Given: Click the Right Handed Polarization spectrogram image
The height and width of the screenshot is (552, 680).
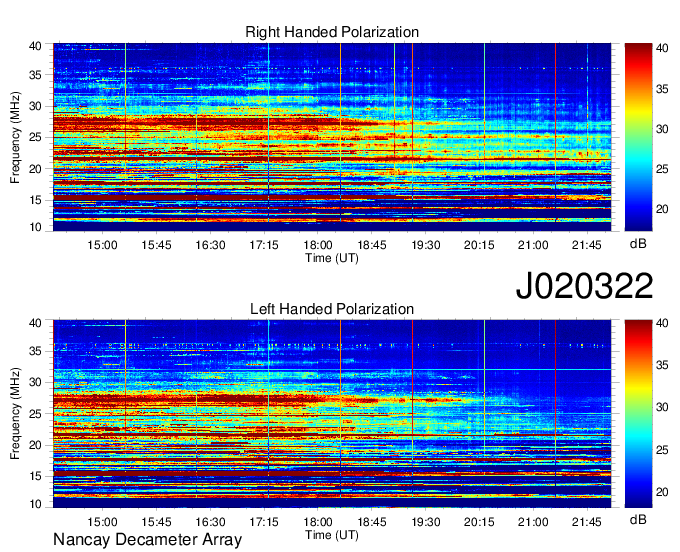Looking at the screenshot, I should pyautogui.click(x=332, y=137).
